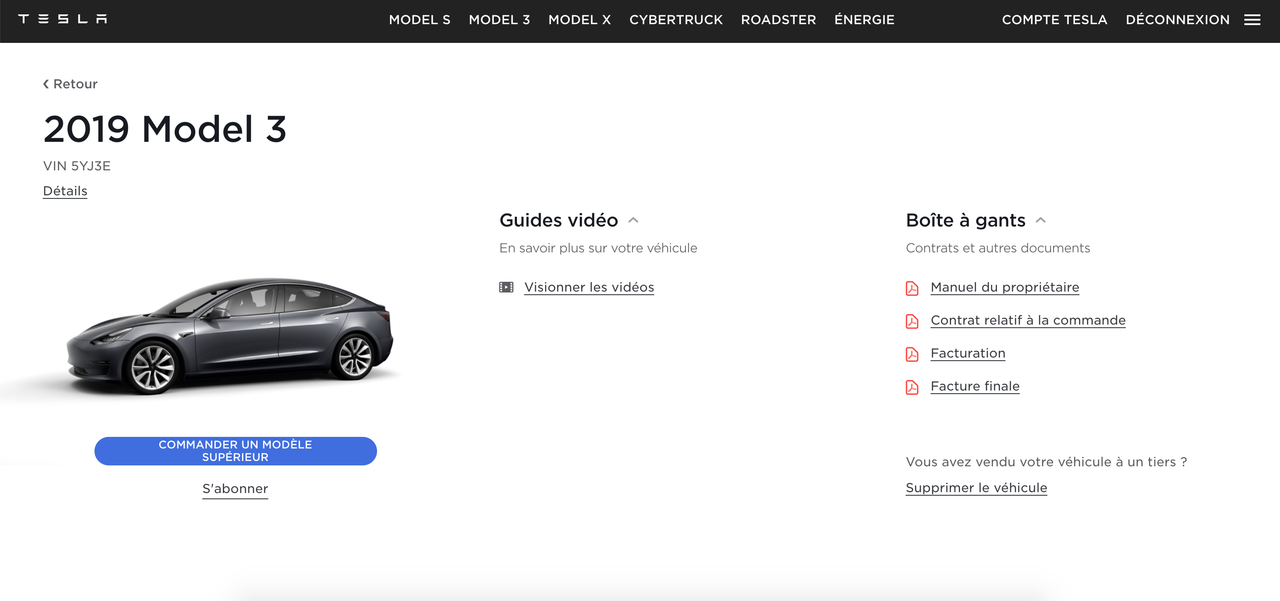This screenshot has width=1280, height=601.
Task: Open the Cybertruck menu item
Action: coord(676,19)
